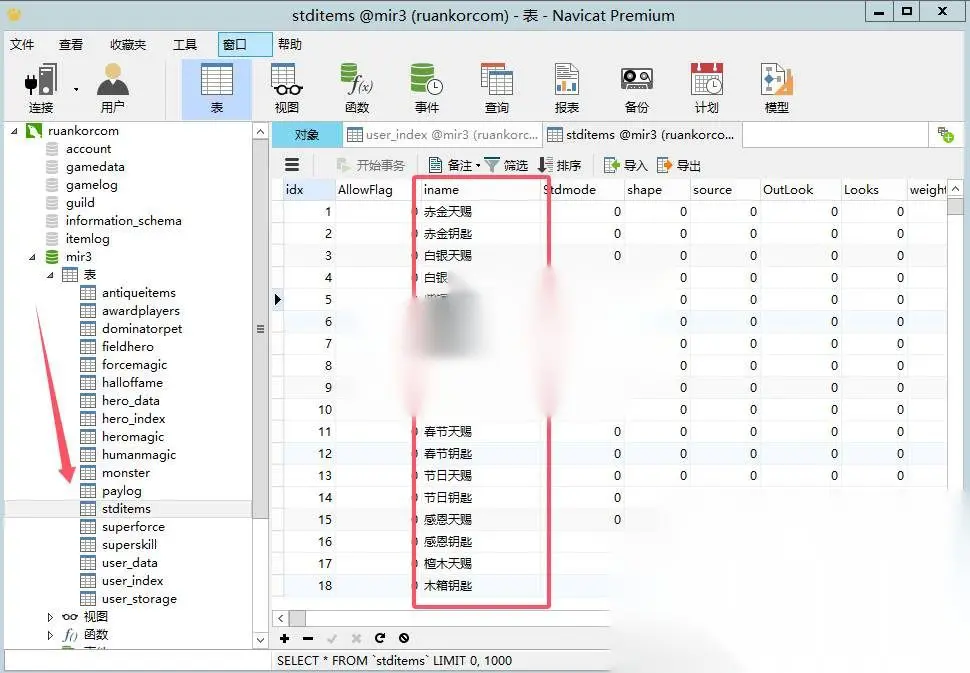Open the 模型 (Model) toolbar icon
Screen dimensions: 970x673
[776, 88]
